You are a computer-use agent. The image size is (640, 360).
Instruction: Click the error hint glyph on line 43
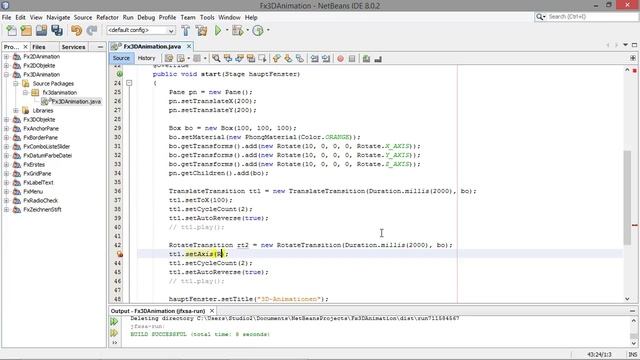pyautogui.click(x=120, y=254)
